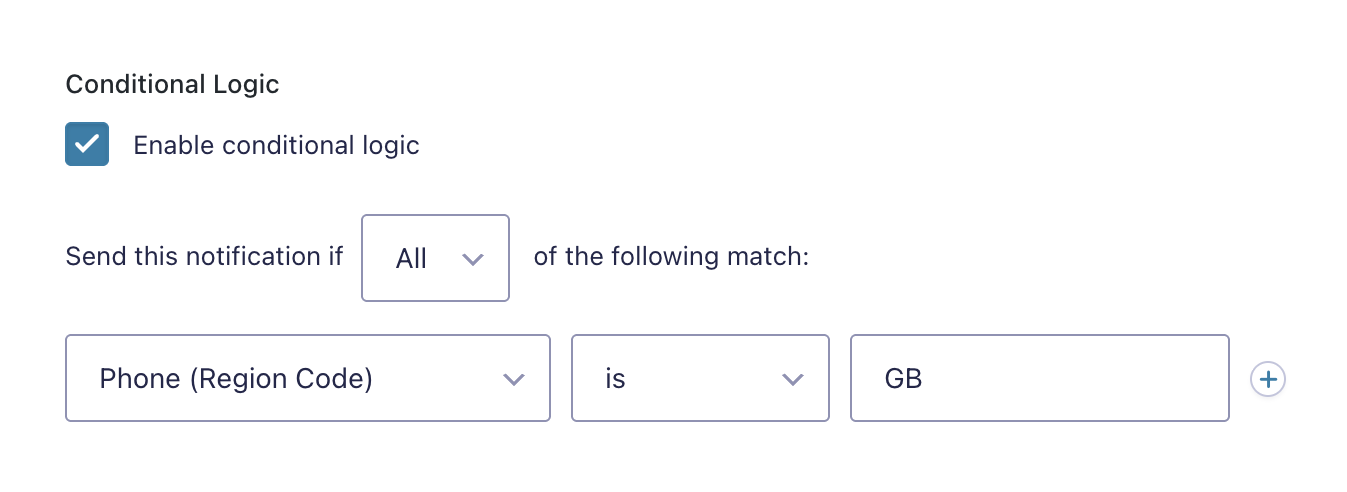Click the chevron arrow in the All selector
This screenshot has height=492, width=1347.
coord(473,259)
